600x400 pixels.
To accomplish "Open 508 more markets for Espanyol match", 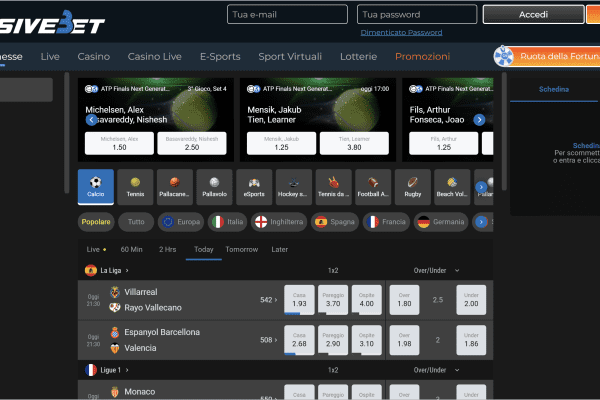I will (x=269, y=340).
